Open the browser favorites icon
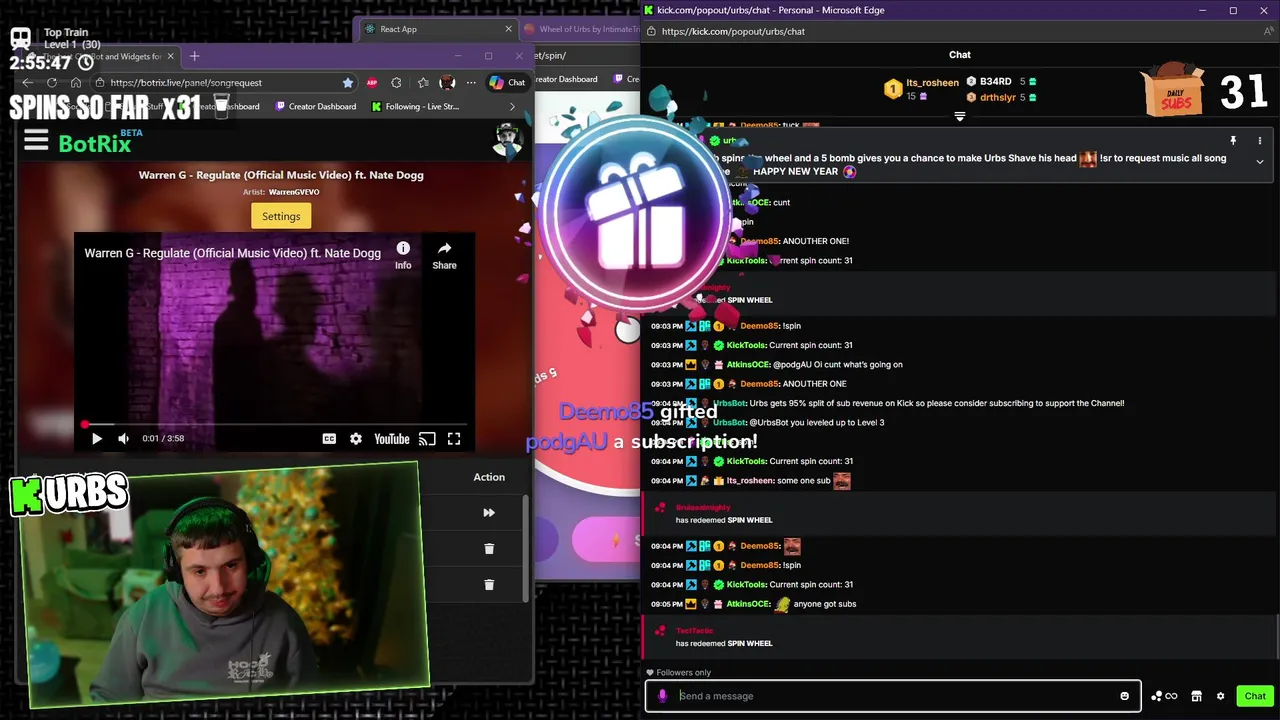The height and width of the screenshot is (720, 1280). (422, 83)
